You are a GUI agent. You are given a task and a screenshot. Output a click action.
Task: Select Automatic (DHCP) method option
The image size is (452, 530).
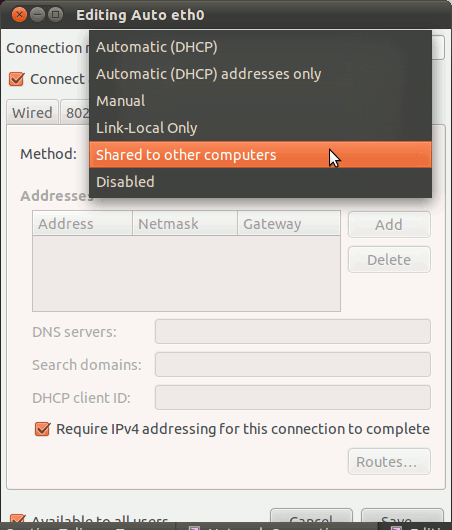pos(260,47)
